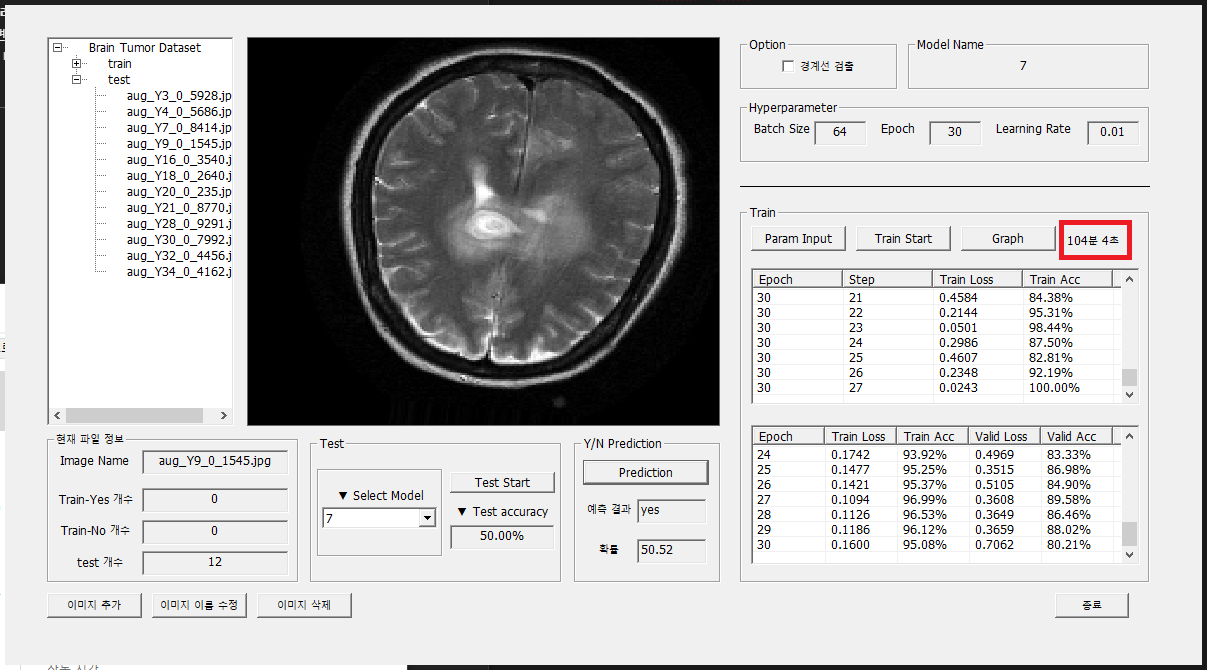Expand the train folder node

78,63
